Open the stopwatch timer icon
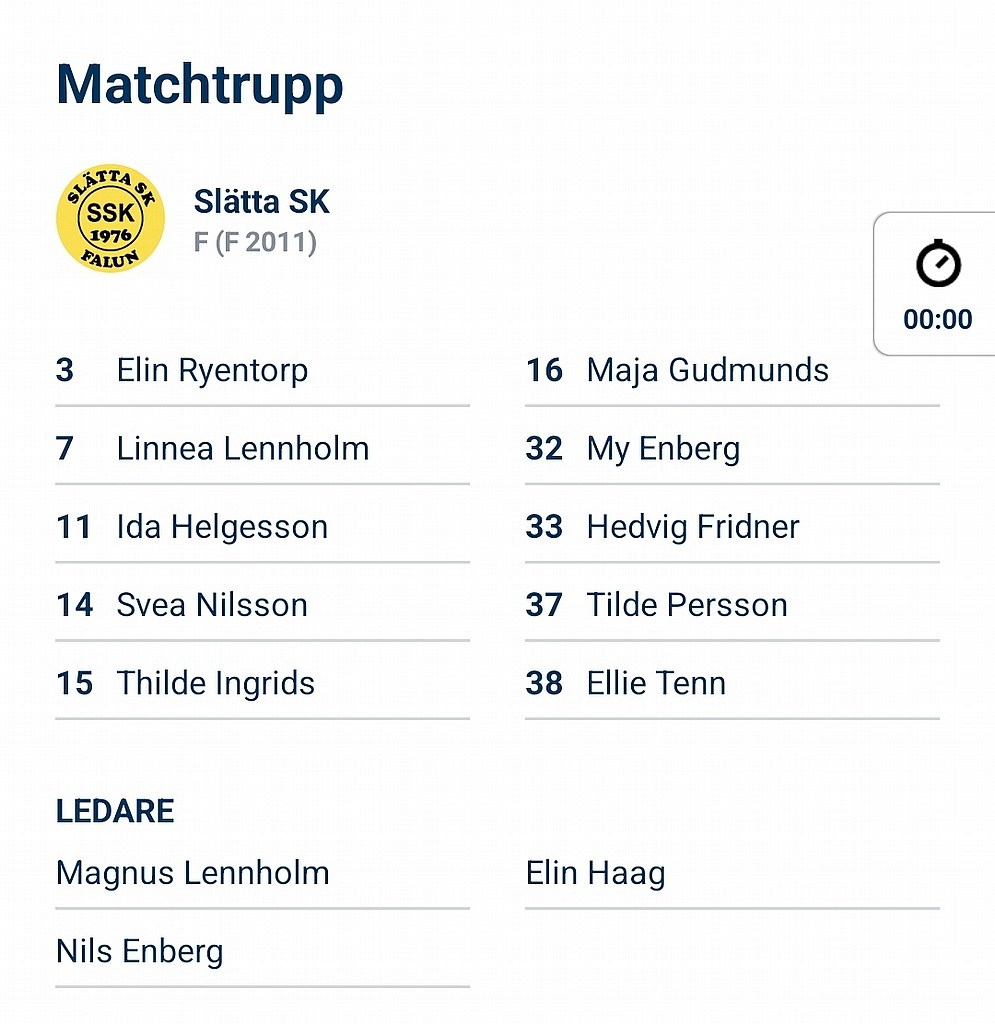995x1024 pixels. pos(938,263)
